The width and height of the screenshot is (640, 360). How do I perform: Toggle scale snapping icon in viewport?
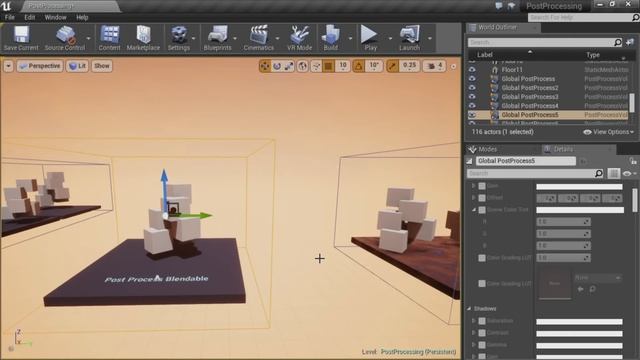click(x=392, y=66)
